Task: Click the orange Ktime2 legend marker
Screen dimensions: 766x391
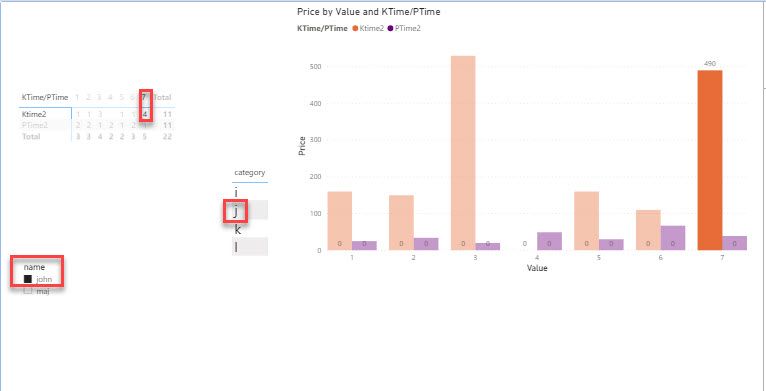Action: coord(355,28)
